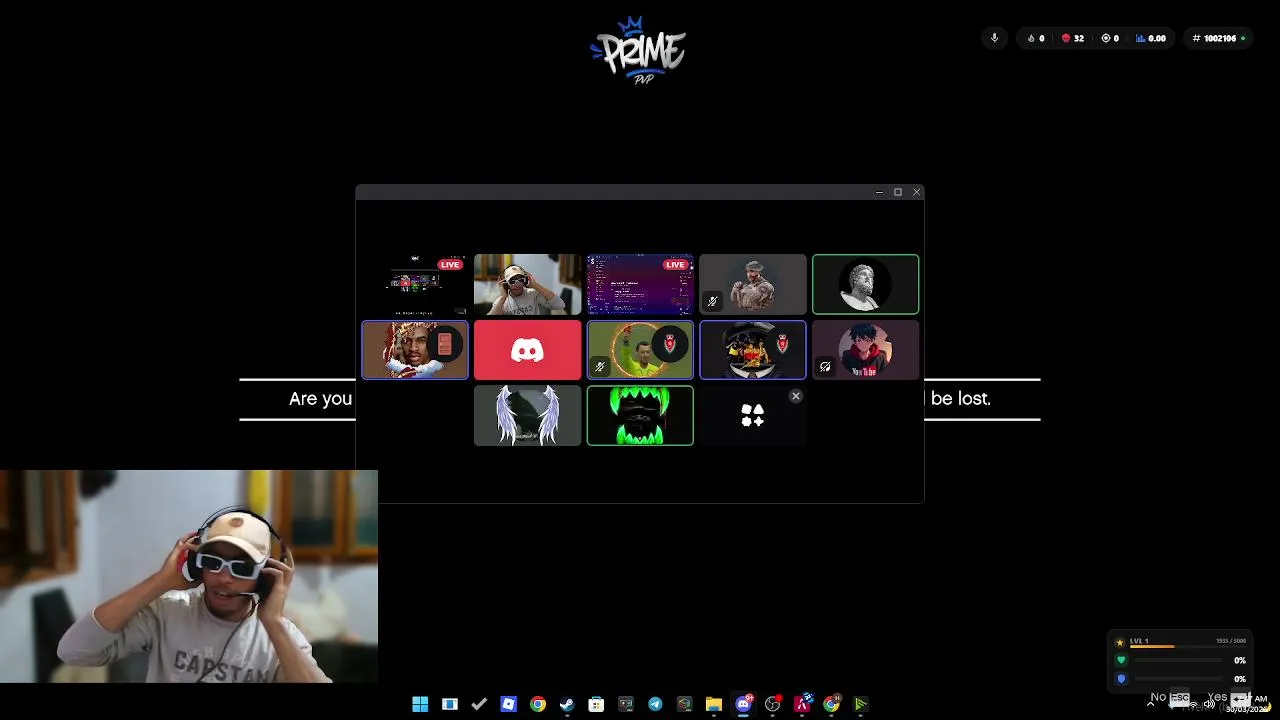This screenshot has width=1280, height=720.
Task: Open Roblox from the taskbar
Action: [508, 704]
